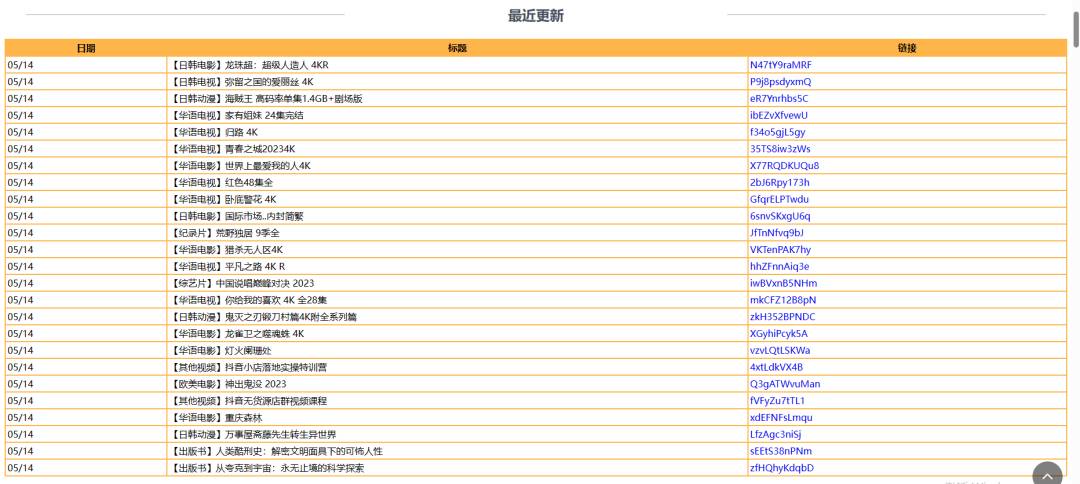Select title 红色48集全
Image resolution: width=1080 pixels, height=484 pixels.
[x=249, y=182]
